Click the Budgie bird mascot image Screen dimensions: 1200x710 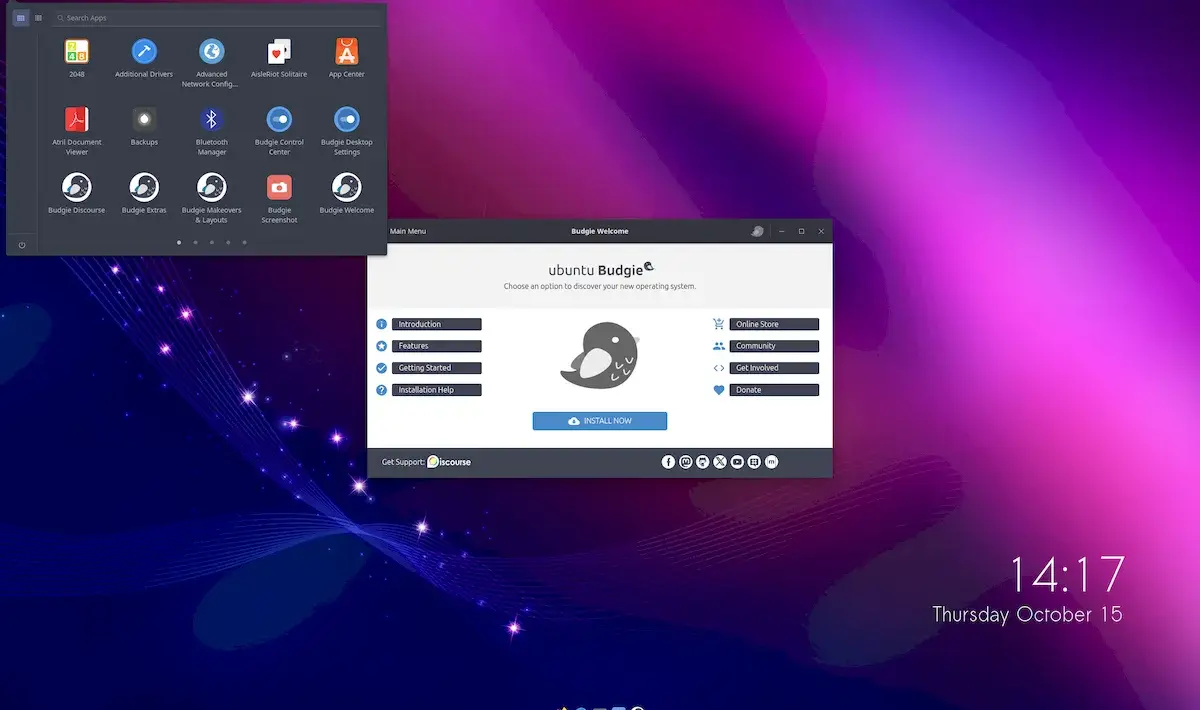click(x=599, y=355)
